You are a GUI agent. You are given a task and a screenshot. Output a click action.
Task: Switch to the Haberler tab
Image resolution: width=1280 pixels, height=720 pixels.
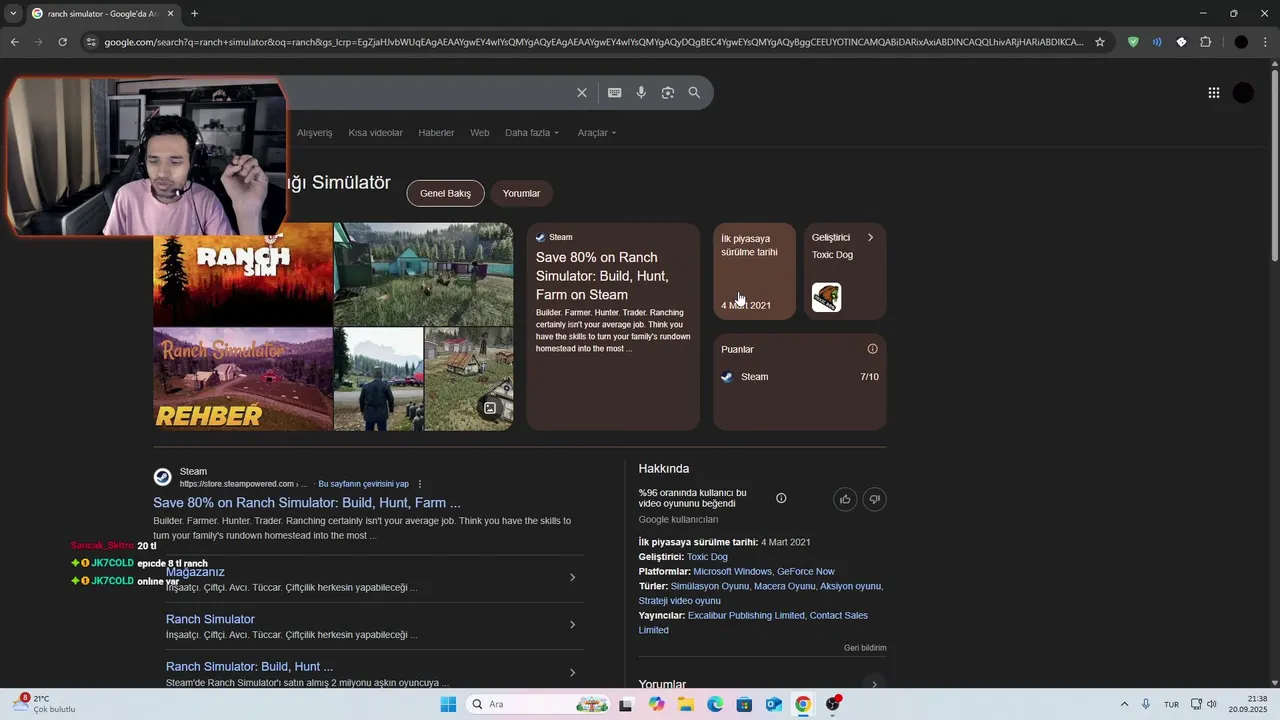tap(436, 132)
